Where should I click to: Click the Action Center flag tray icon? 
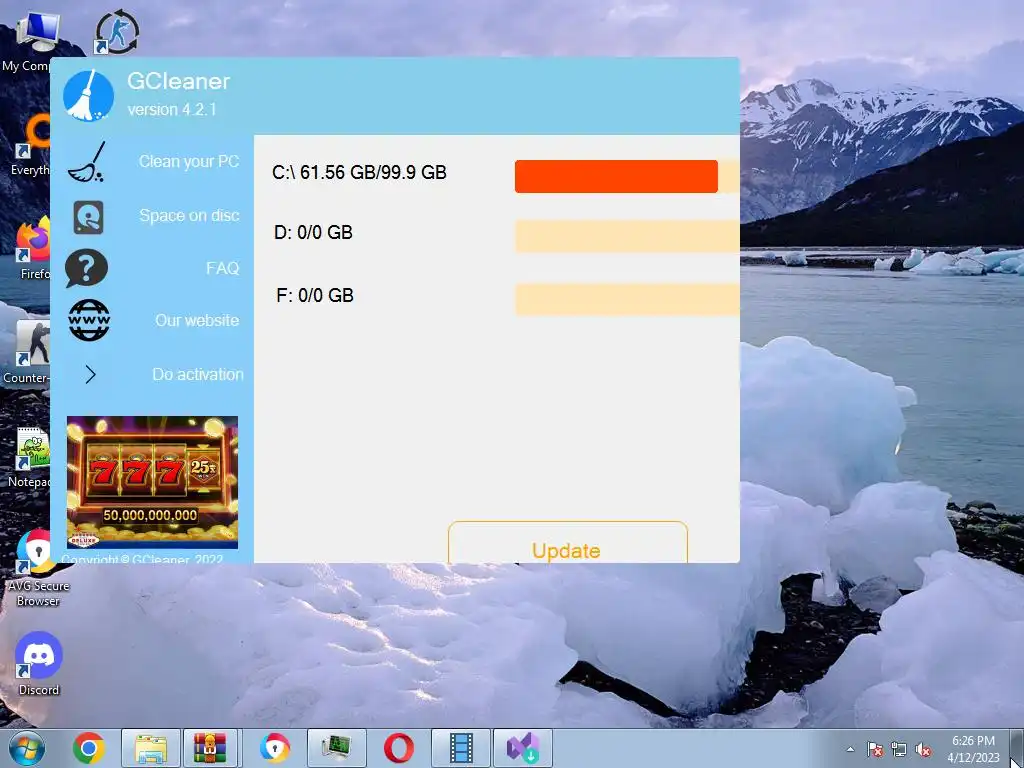875,750
